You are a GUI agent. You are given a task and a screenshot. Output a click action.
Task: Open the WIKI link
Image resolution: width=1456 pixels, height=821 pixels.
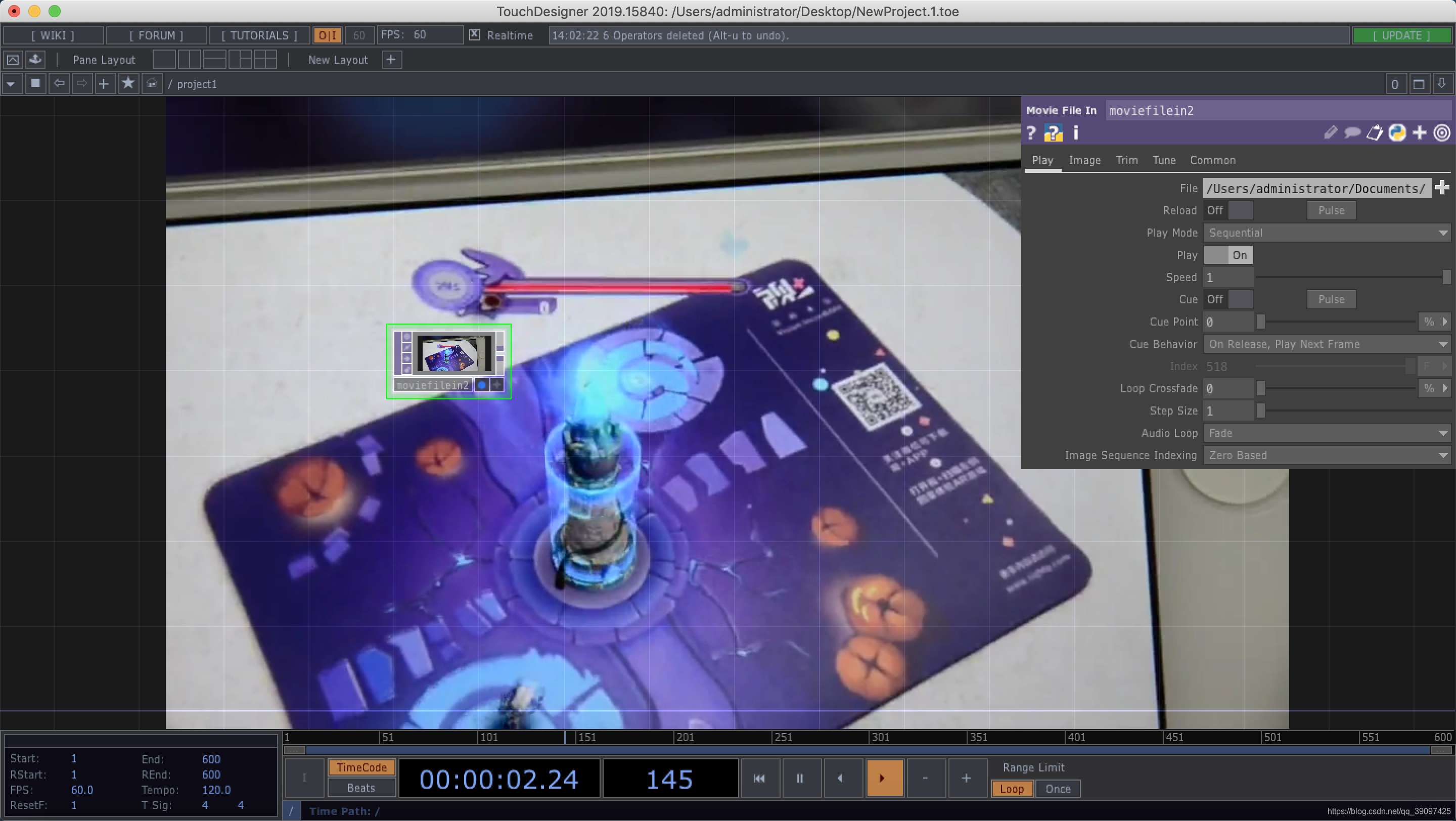pyautogui.click(x=53, y=35)
